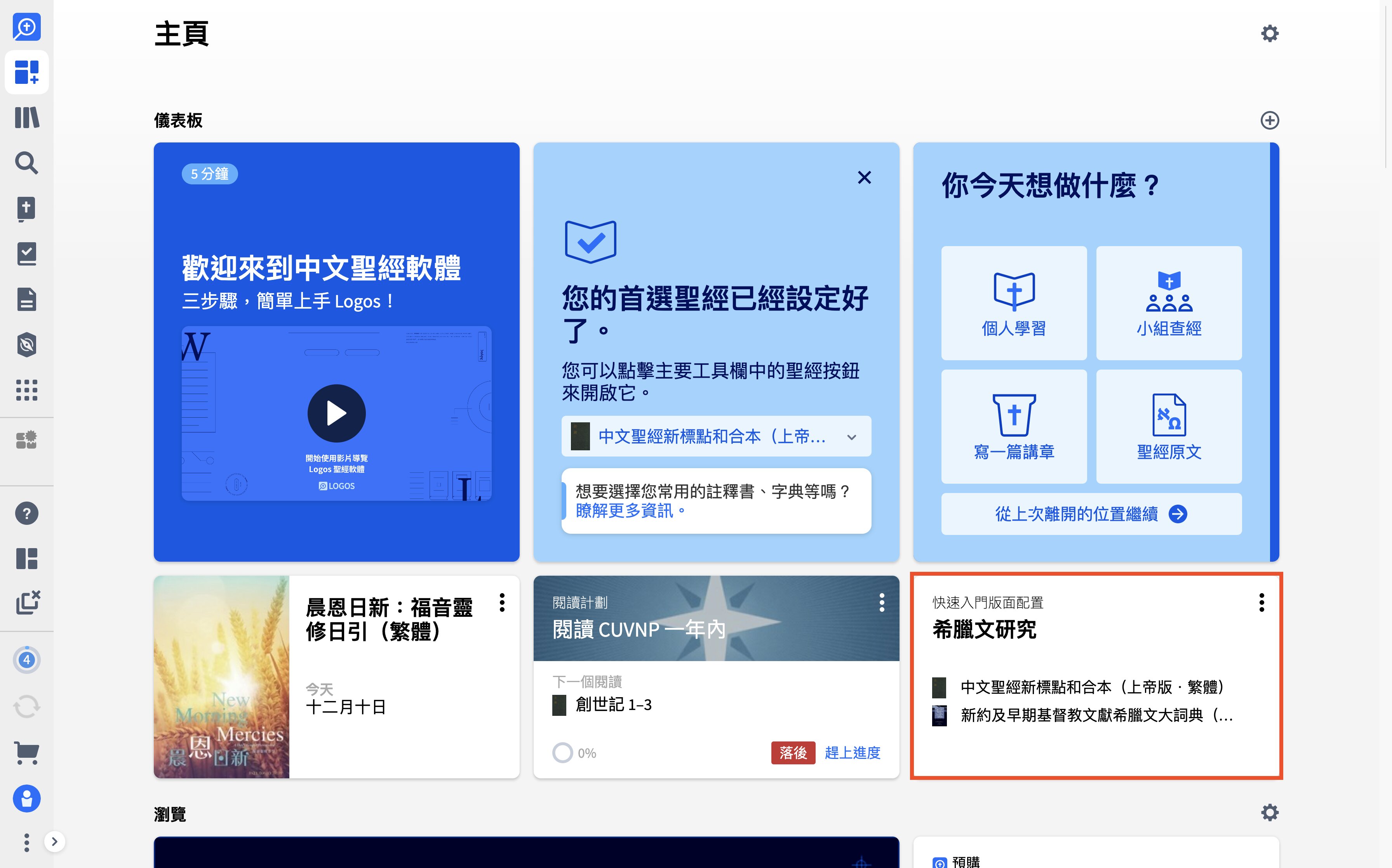Open 新約及早期基督教文獻希臘文大詞典 resource
This screenshot has height=868, width=1392.
point(1097,715)
